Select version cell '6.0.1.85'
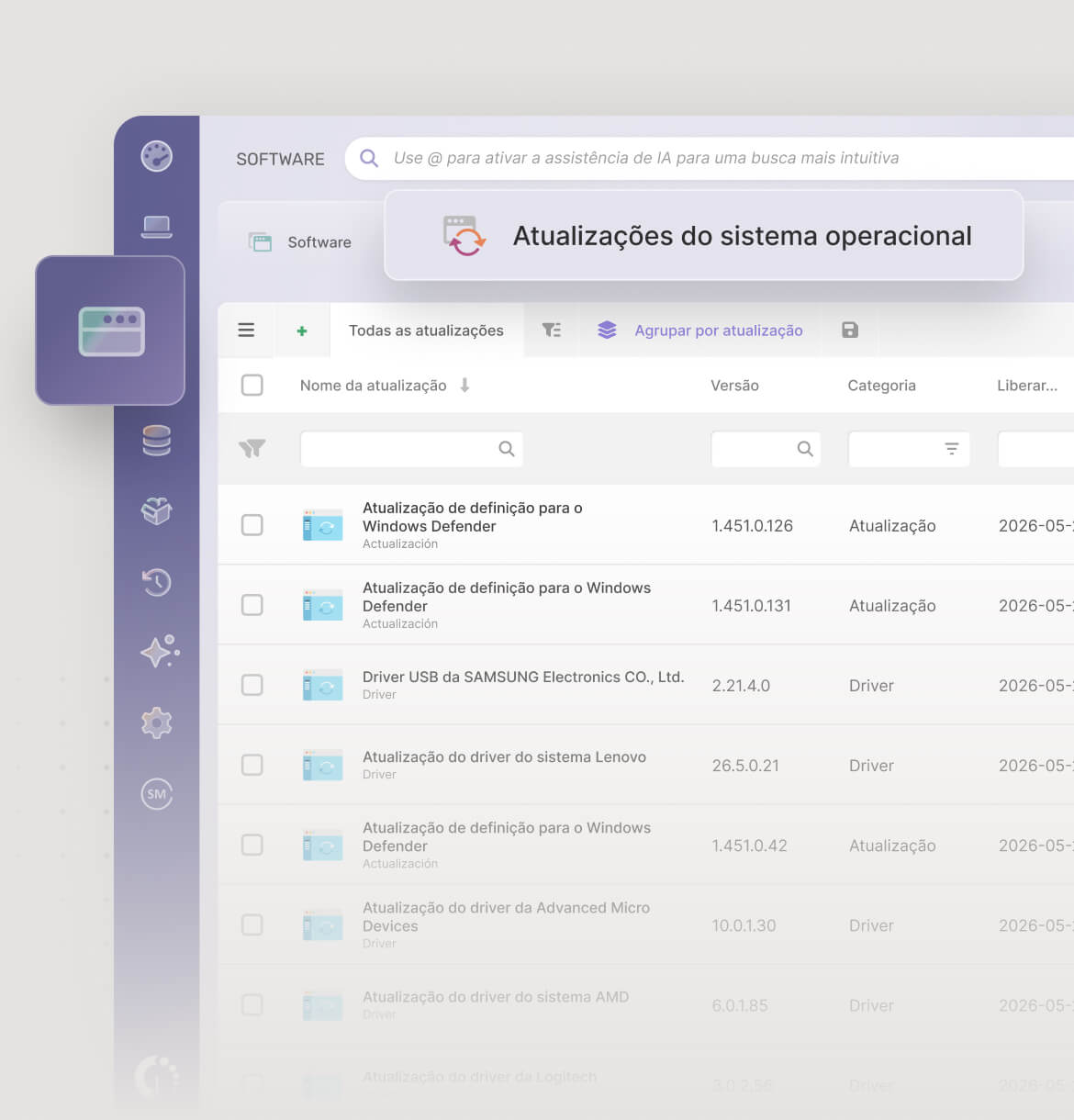The width and height of the screenshot is (1074, 1120). (x=740, y=1005)
